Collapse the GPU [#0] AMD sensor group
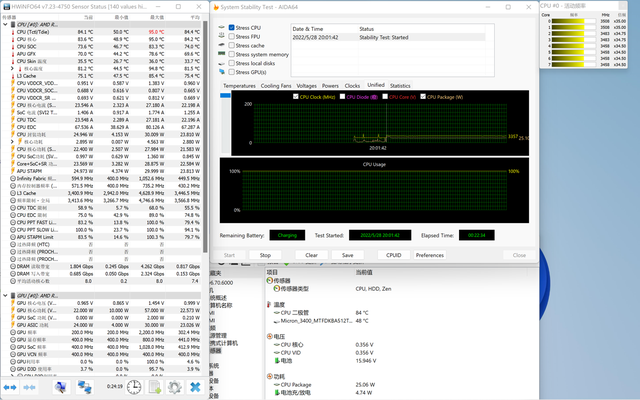The image size is (640, 400). [6, 297]
